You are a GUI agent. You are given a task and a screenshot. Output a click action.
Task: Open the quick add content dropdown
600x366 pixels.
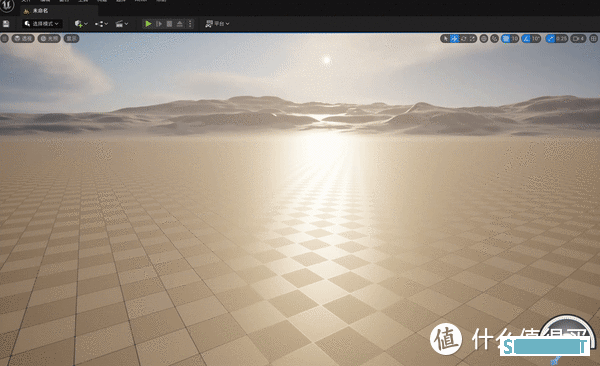81,24
